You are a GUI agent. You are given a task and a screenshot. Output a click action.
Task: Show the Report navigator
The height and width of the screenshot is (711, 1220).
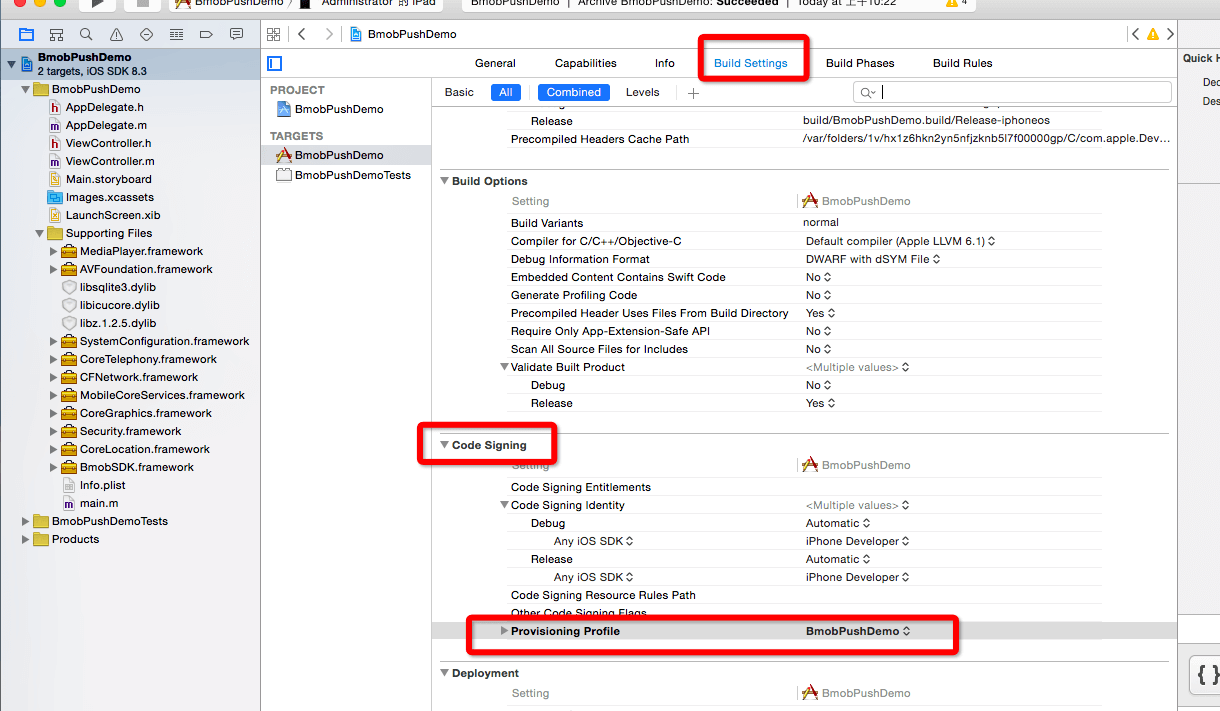[x=236, y=34]
